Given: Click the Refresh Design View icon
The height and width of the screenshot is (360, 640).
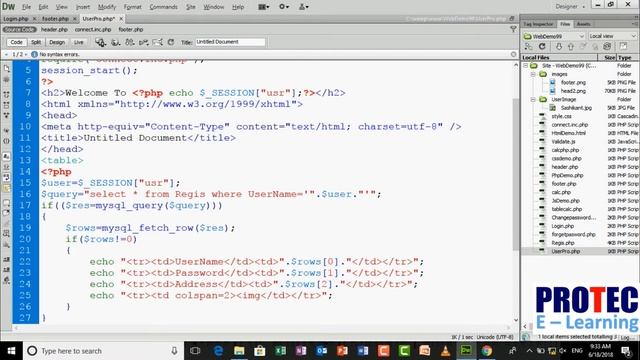Looking at the screenshot, I should point(171,42).
